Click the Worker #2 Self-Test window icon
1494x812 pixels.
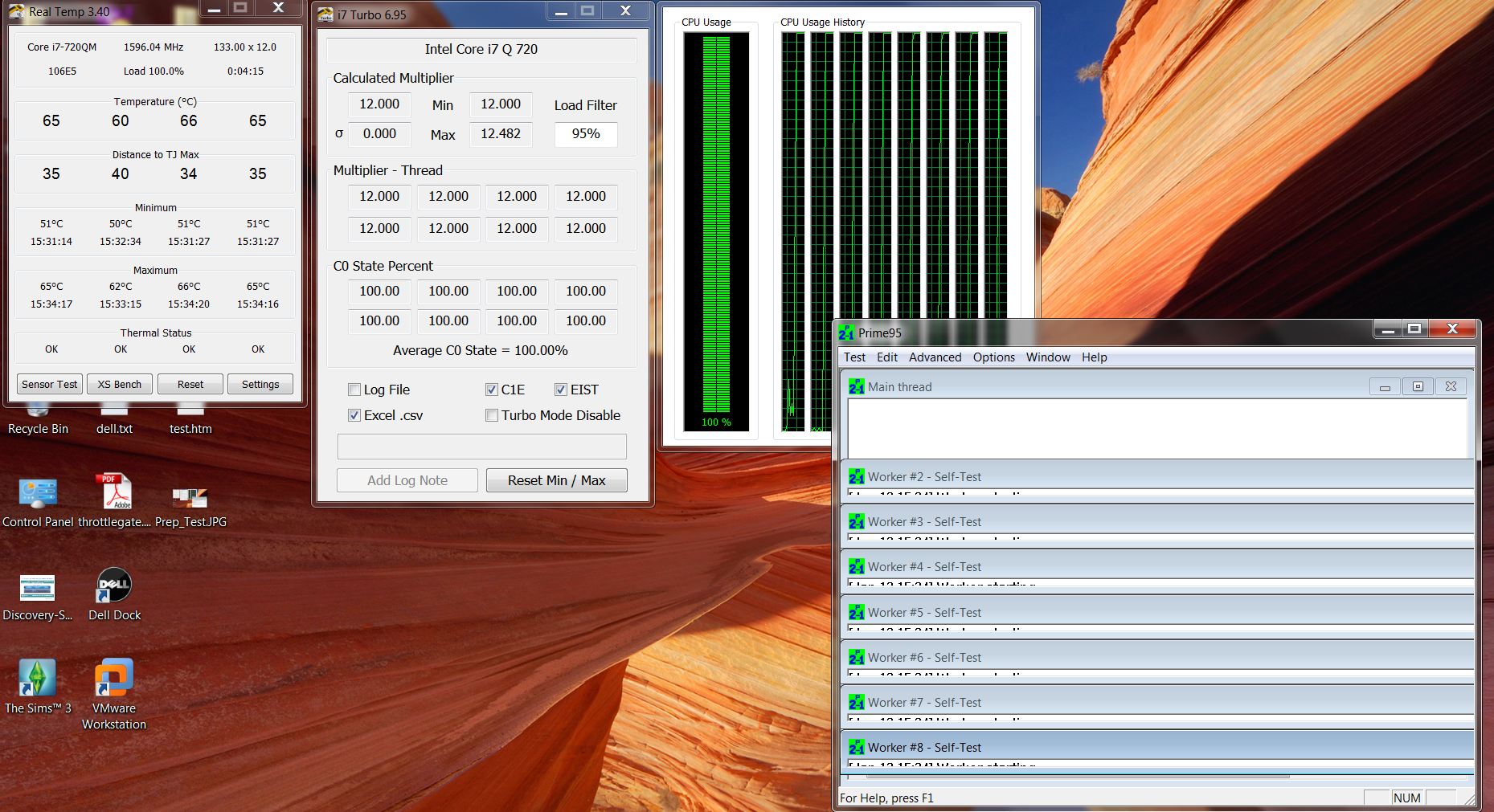(x=857, y=476)
